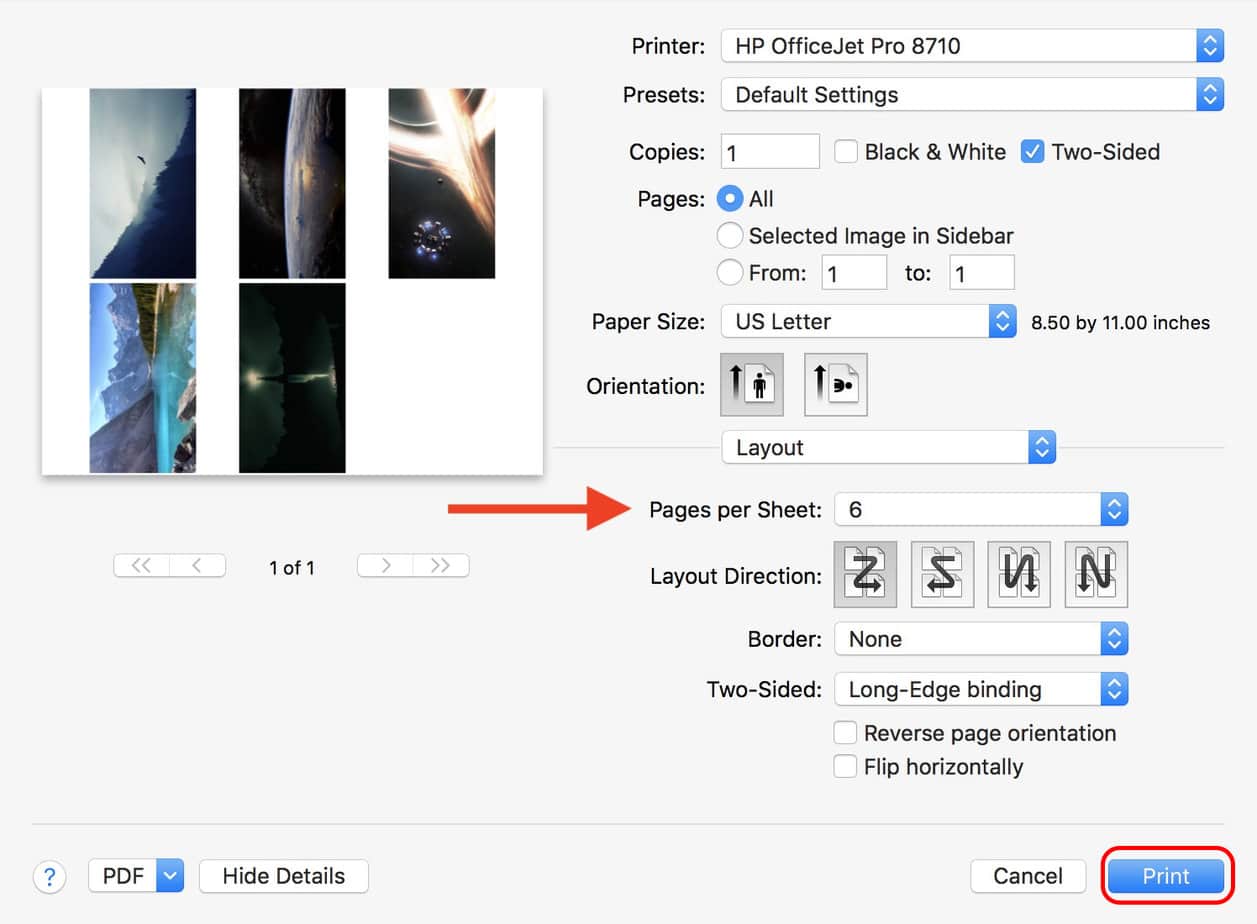Click Hide Details button
This screenshot has width=1257, height=924.
(x=284, y=876)
